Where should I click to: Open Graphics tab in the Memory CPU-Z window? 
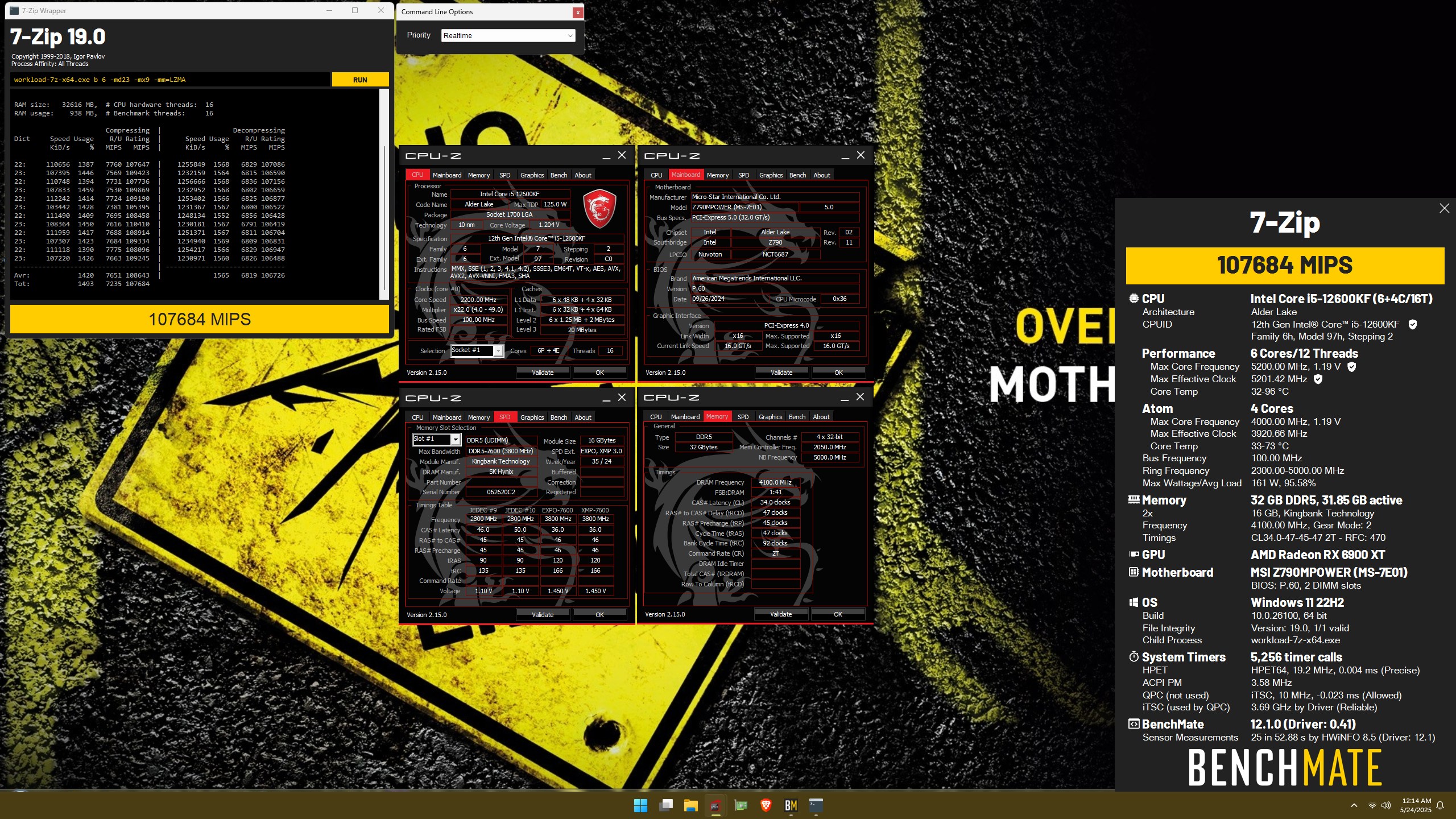coord(770,417)
